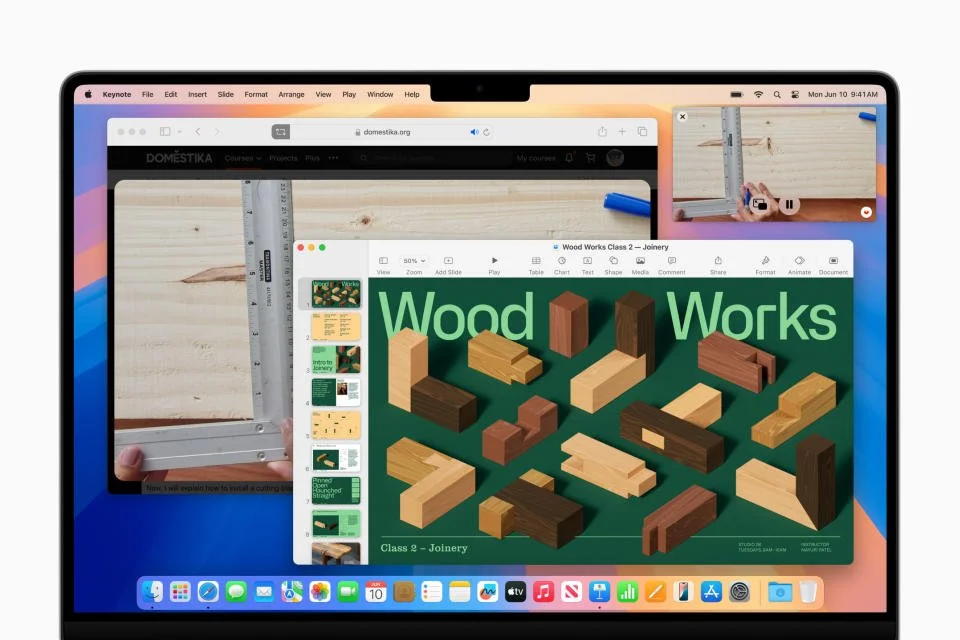Insert a Shape into the presentation
960x640 pixels.
tap(613, 262)
